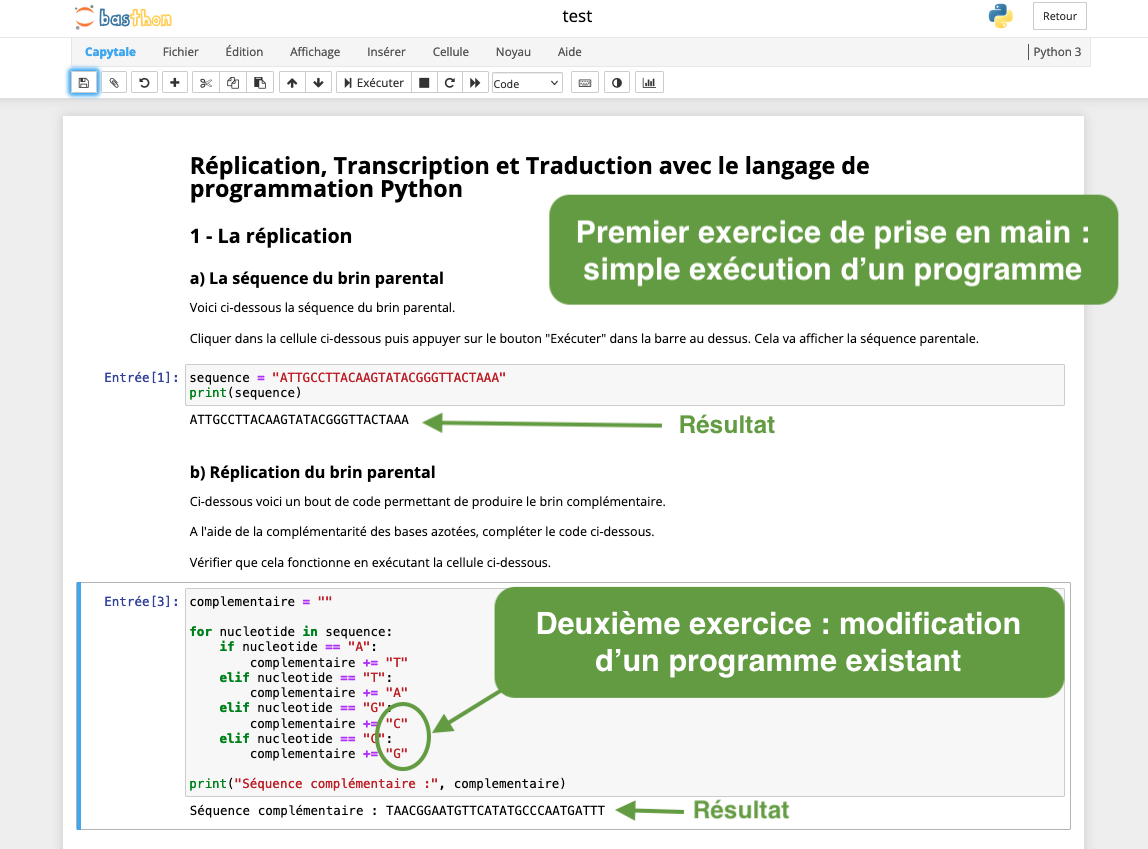
Task: Toggle dark/light contrast theme
Action: click(x=617, y=83)
